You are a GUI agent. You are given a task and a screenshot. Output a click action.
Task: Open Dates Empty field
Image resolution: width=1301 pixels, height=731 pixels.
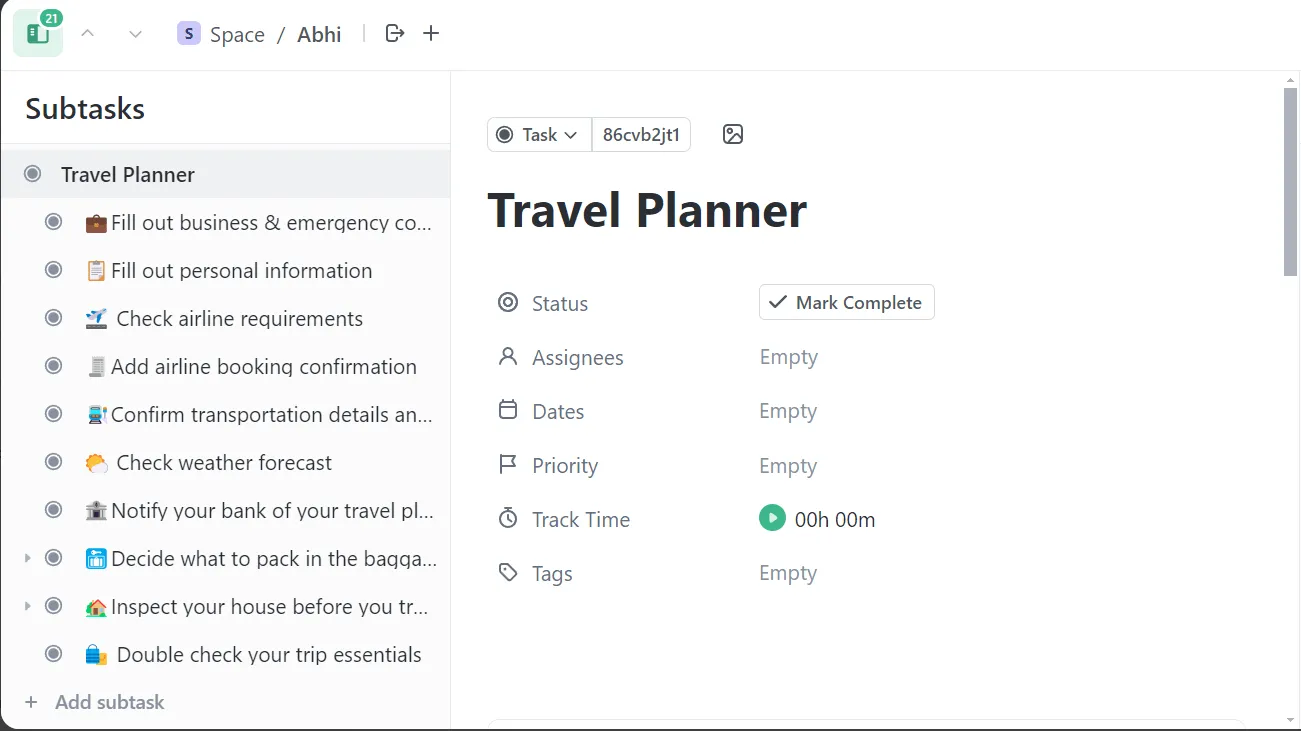click(x=789, y=411)
